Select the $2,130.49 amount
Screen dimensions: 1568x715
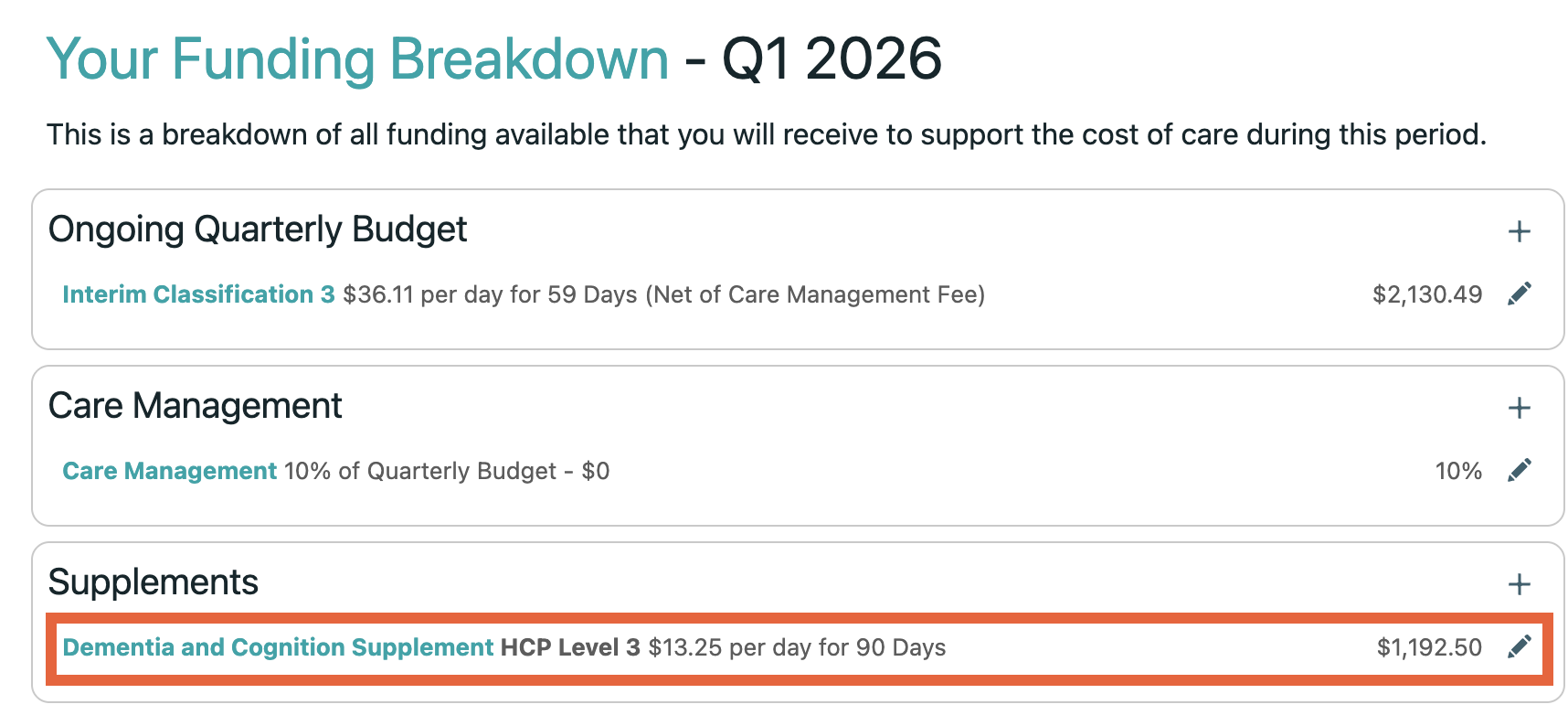pyautogui.click(x=1428, y=294)
